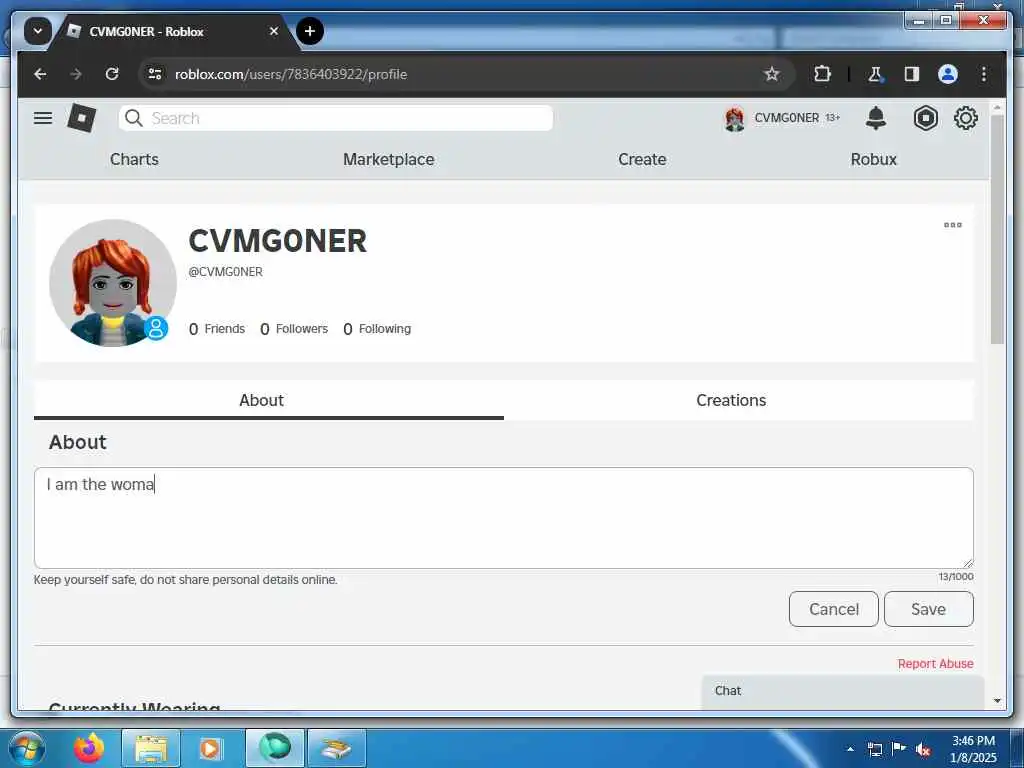Open the Chrome profile avatar menu

coord(948,74)
